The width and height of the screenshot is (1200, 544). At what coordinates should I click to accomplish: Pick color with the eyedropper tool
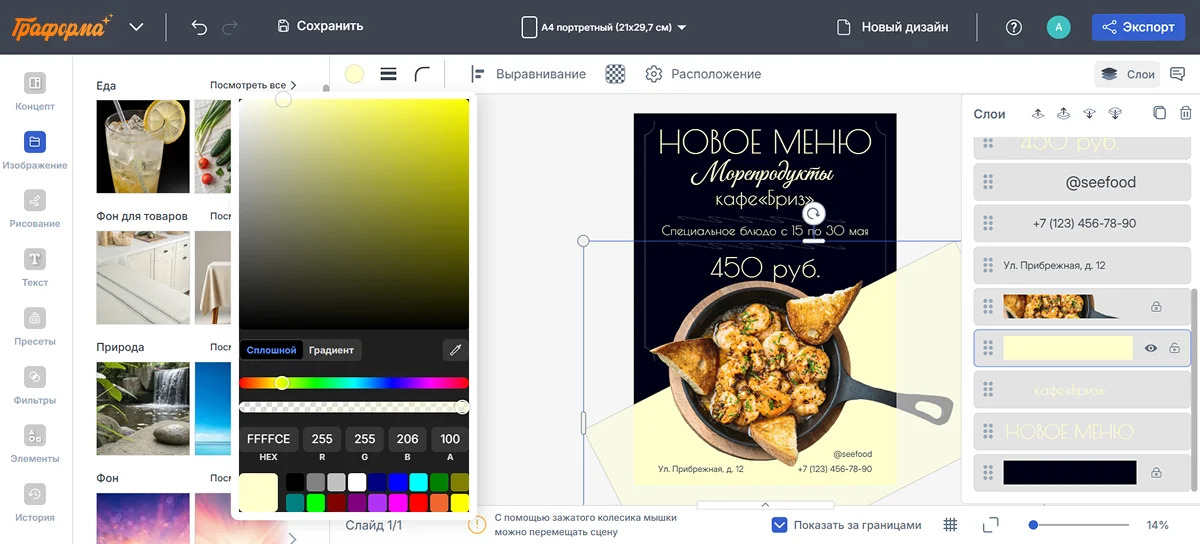pyautogui.click(x=455, y=349)
